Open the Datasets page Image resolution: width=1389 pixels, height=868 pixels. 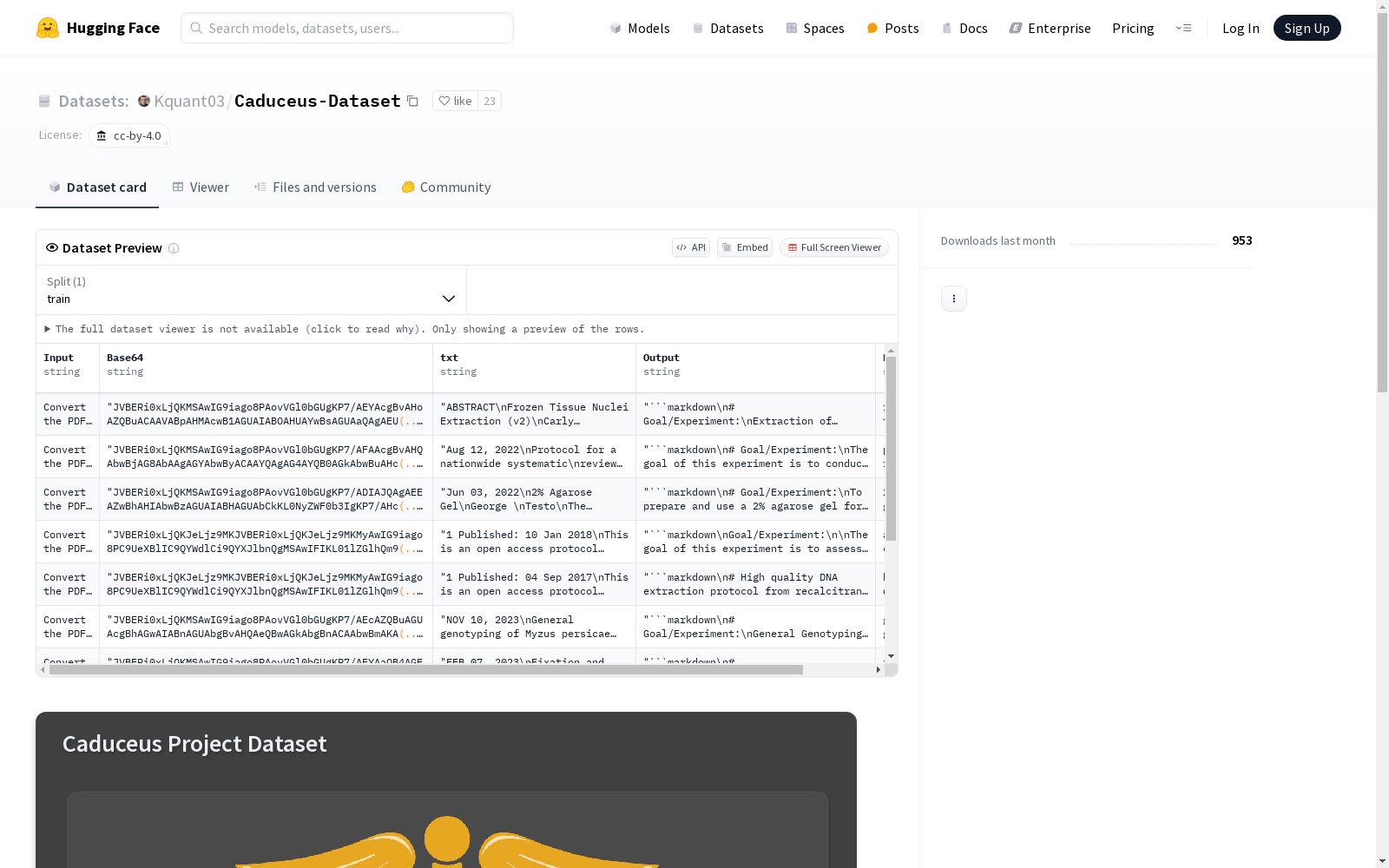tap(727, 28)
